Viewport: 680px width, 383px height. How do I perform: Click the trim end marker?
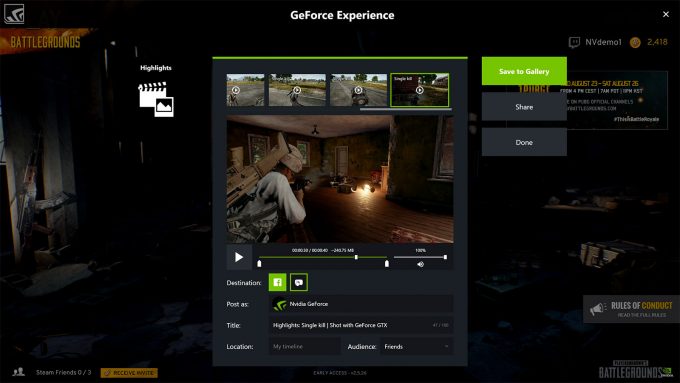tap(387, 264)
